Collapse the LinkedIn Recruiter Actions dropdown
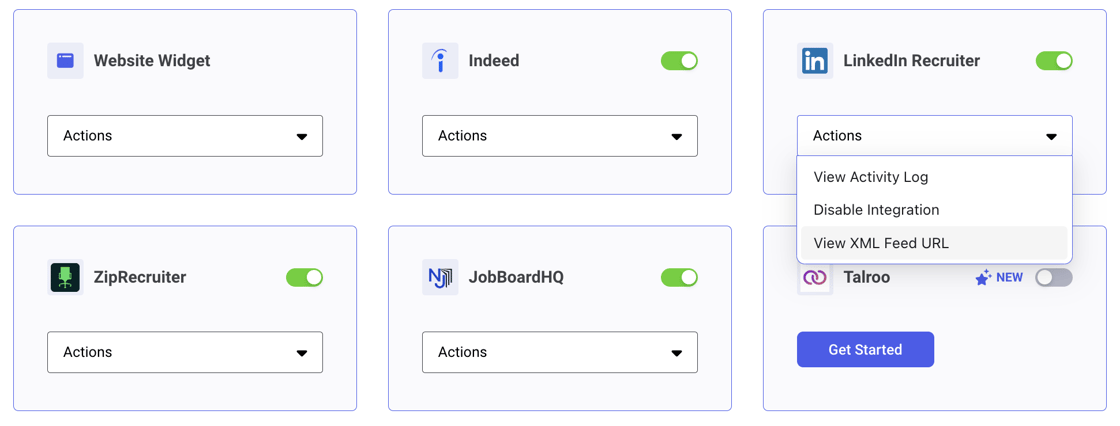Screen dimensions: 1120x426 pos(934,136)
